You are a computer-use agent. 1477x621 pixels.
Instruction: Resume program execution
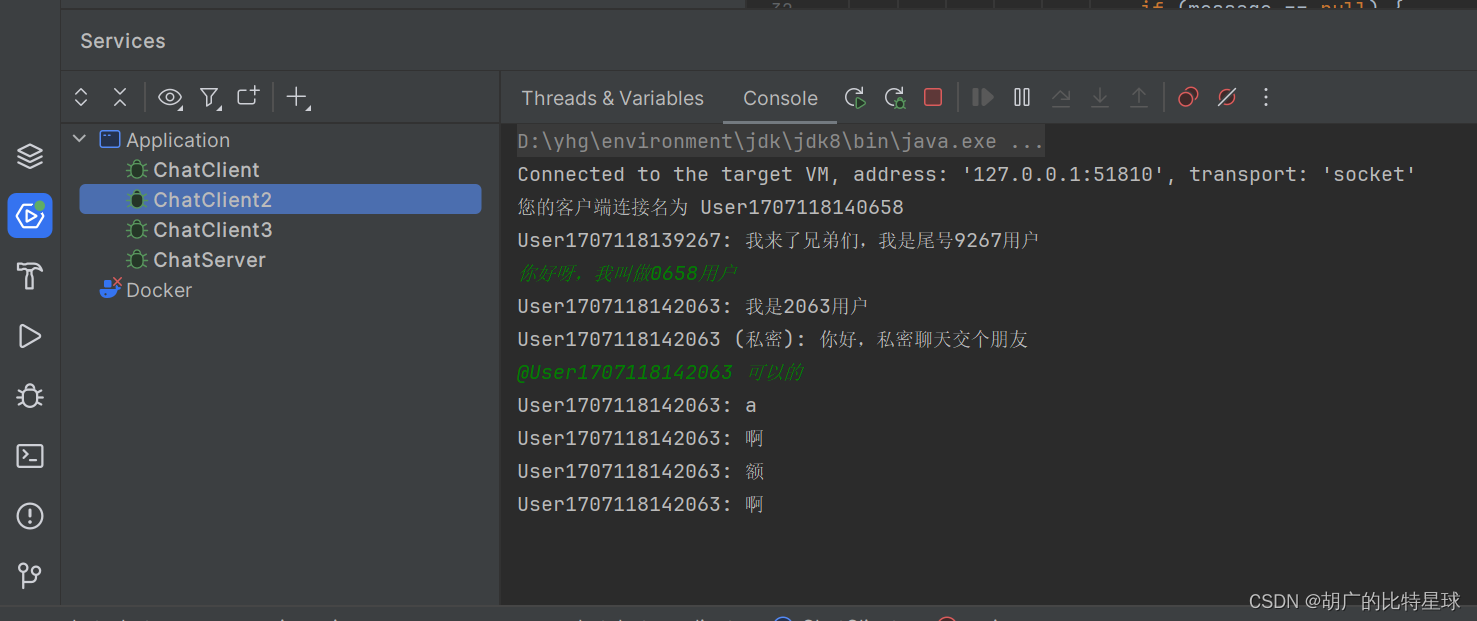[x=983, y=97]
